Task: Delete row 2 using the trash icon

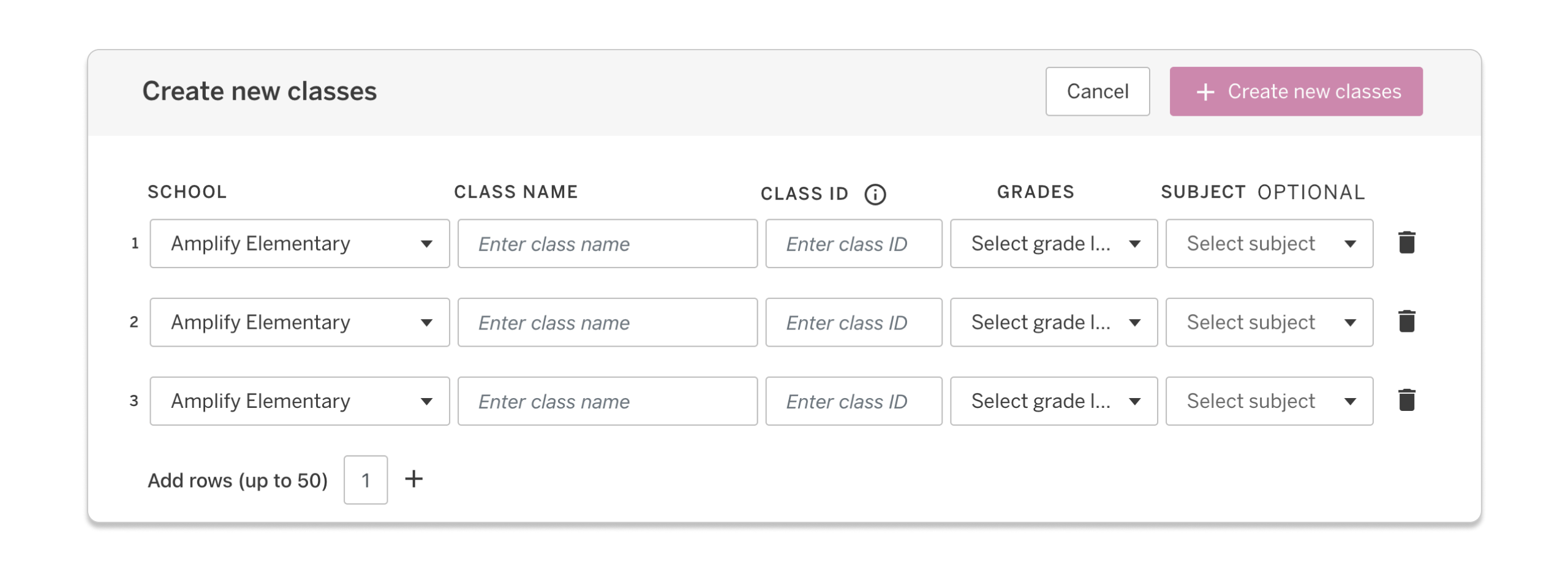Action: pyautogui.click(x=1406, y=321)
